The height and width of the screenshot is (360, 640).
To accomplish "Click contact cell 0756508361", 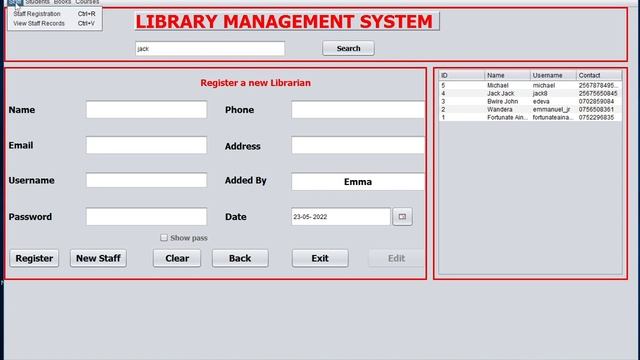I will [599, 109].
